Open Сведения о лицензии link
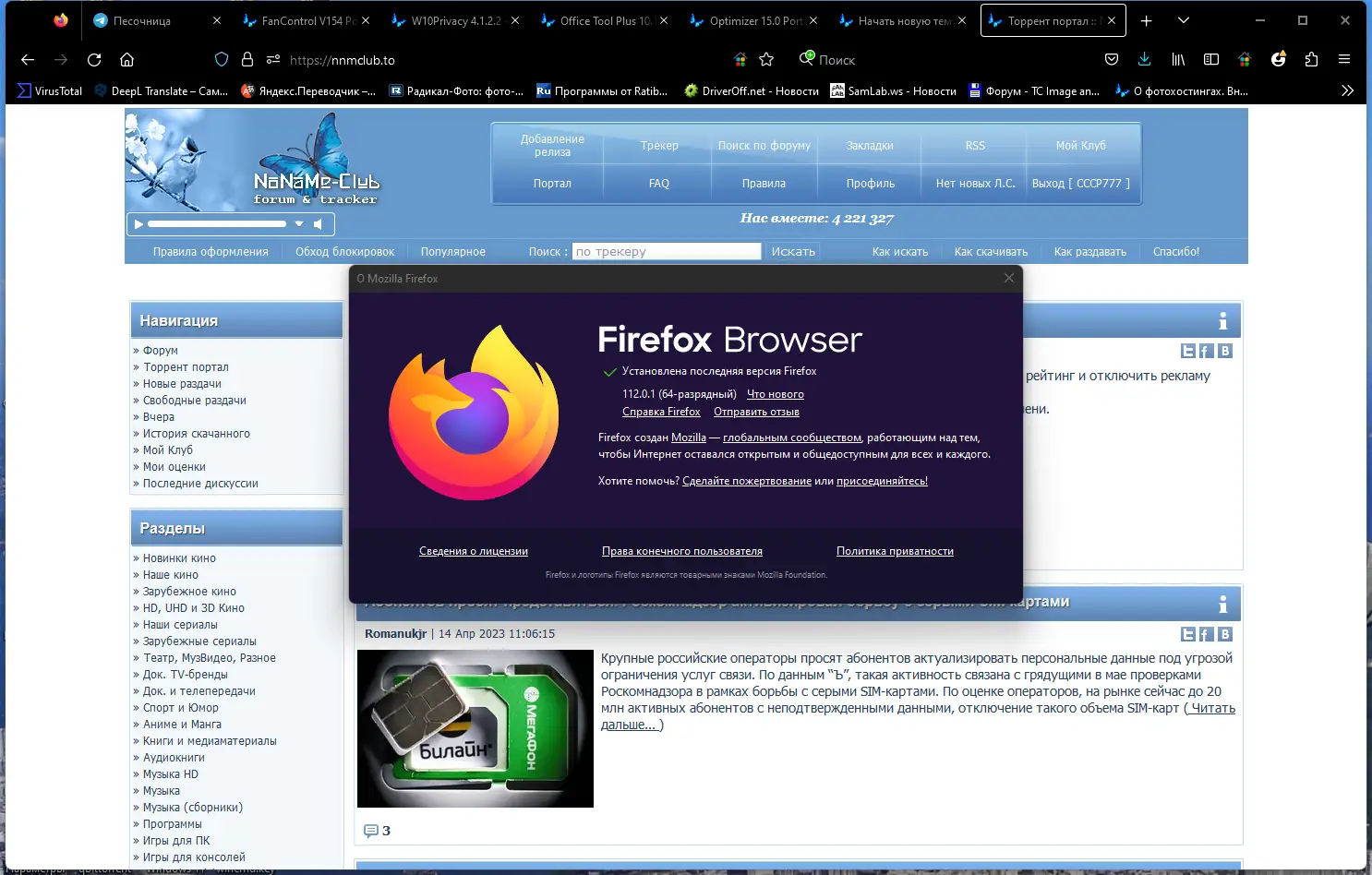Image resolution: width=1372 pixels, height=875 pixels. point(474,551)
